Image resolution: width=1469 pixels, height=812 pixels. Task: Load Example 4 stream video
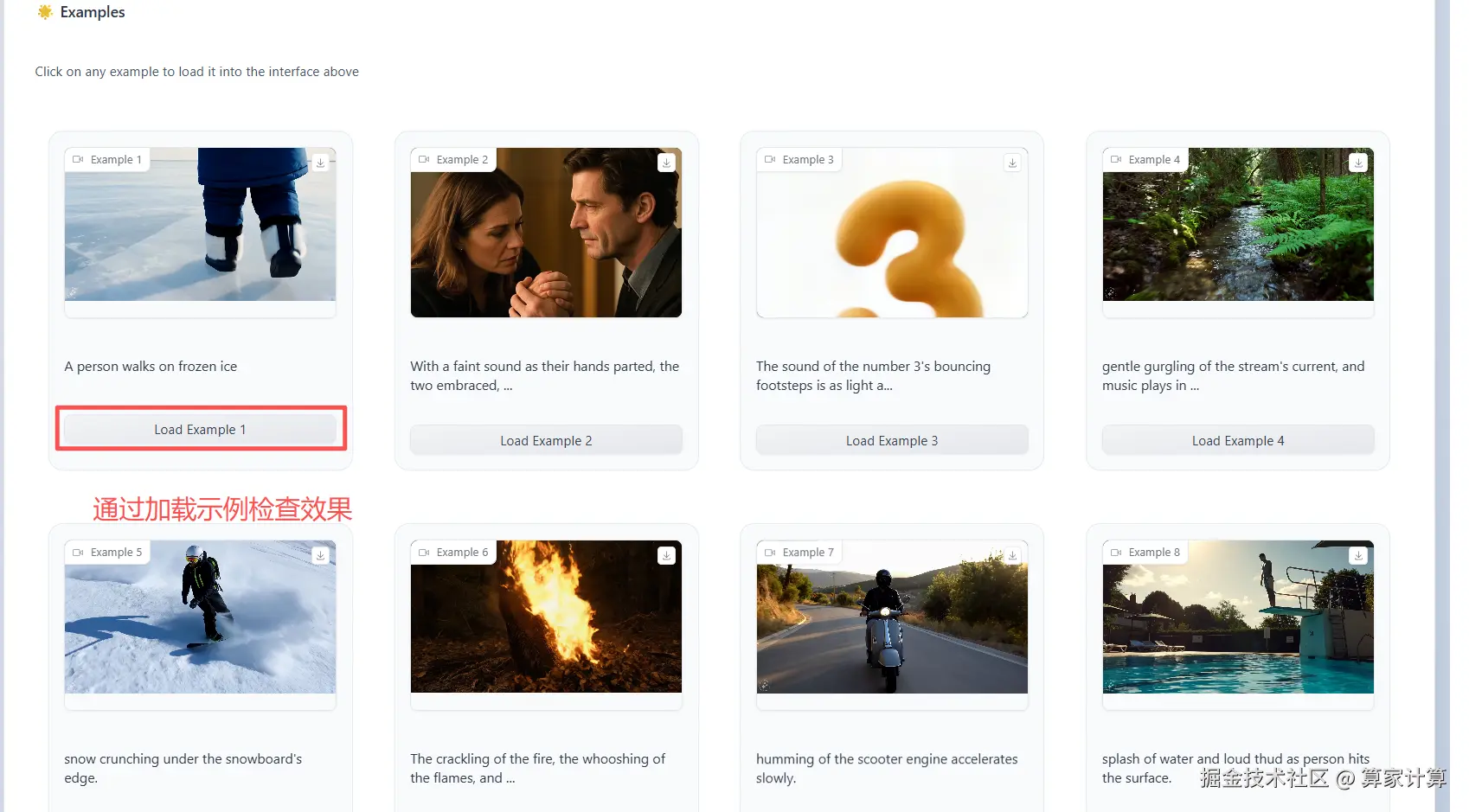click(x=1238, y=441)
